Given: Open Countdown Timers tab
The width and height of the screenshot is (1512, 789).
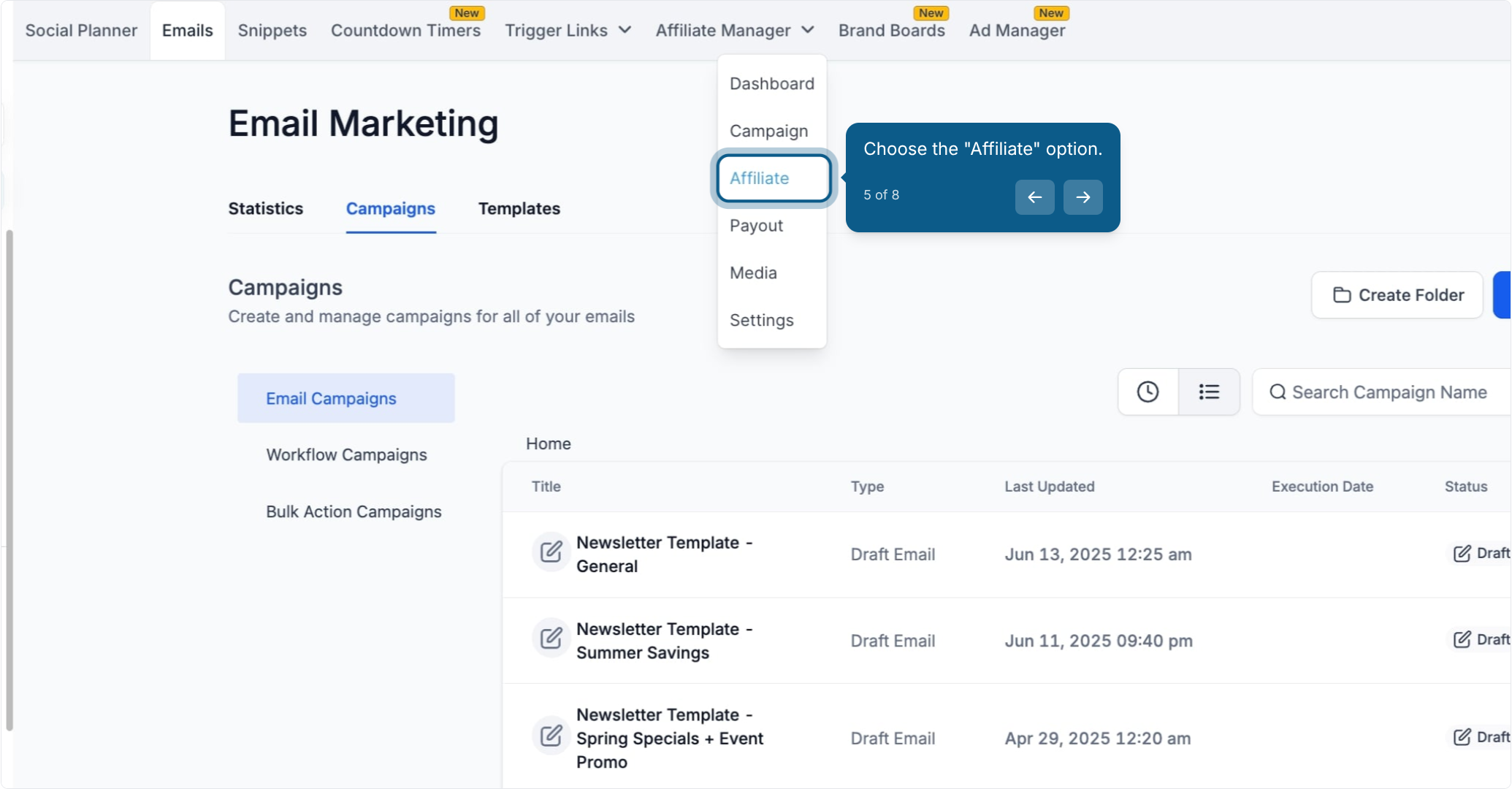Looking at the screenshot, I should click(x=405, y=31).
